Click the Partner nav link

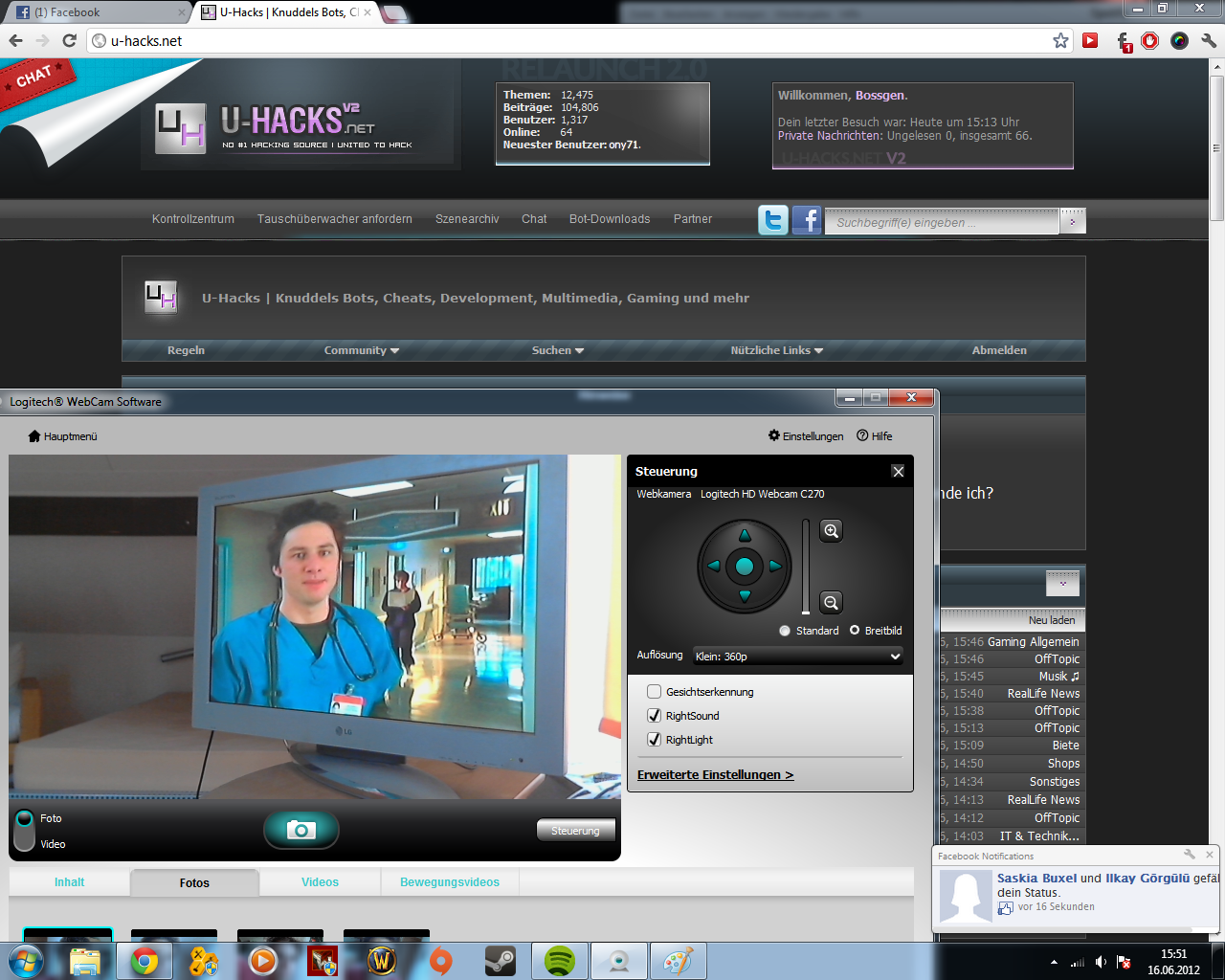(693, 219)
